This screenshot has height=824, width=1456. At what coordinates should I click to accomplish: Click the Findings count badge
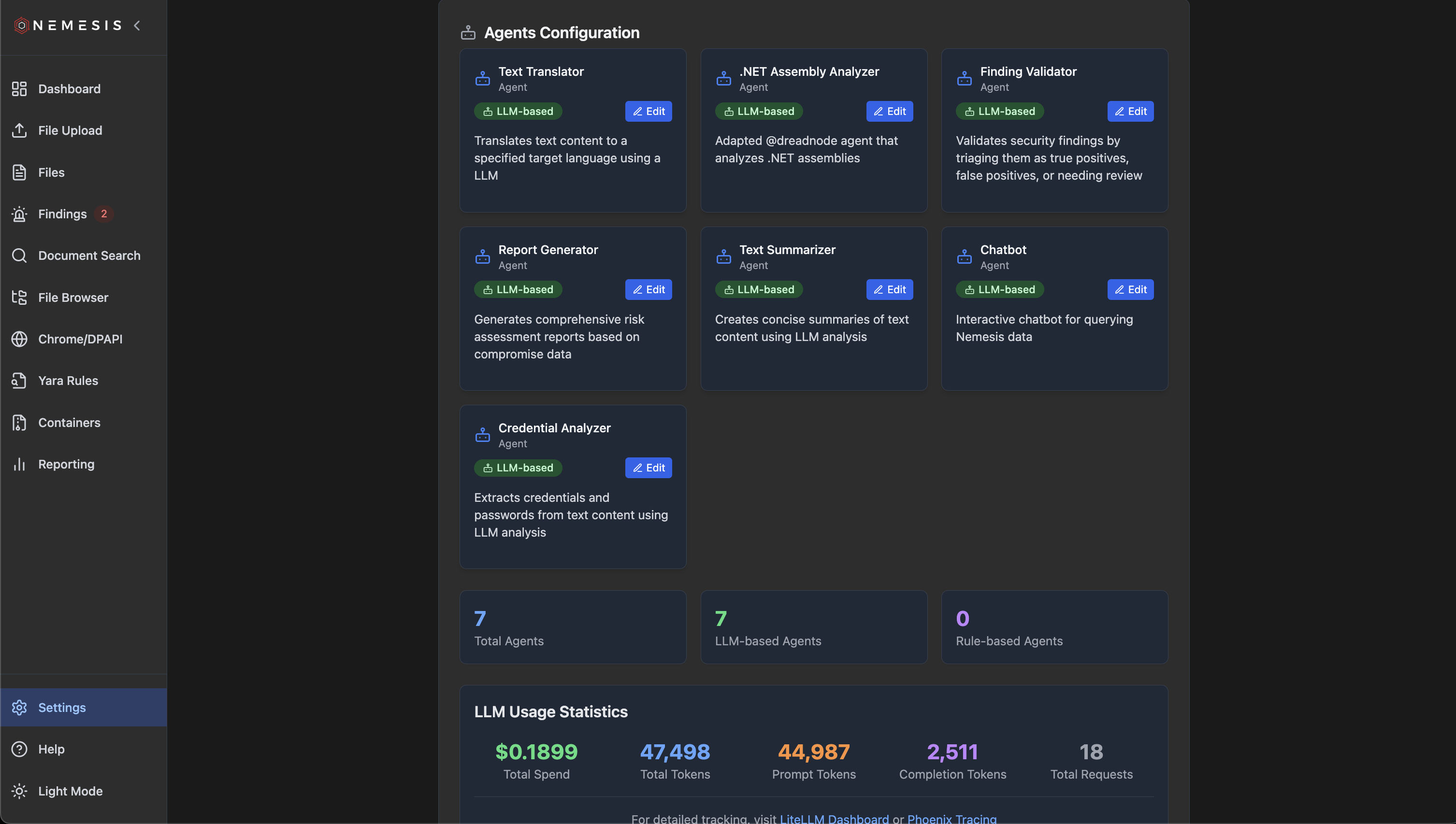click(103, 214)
